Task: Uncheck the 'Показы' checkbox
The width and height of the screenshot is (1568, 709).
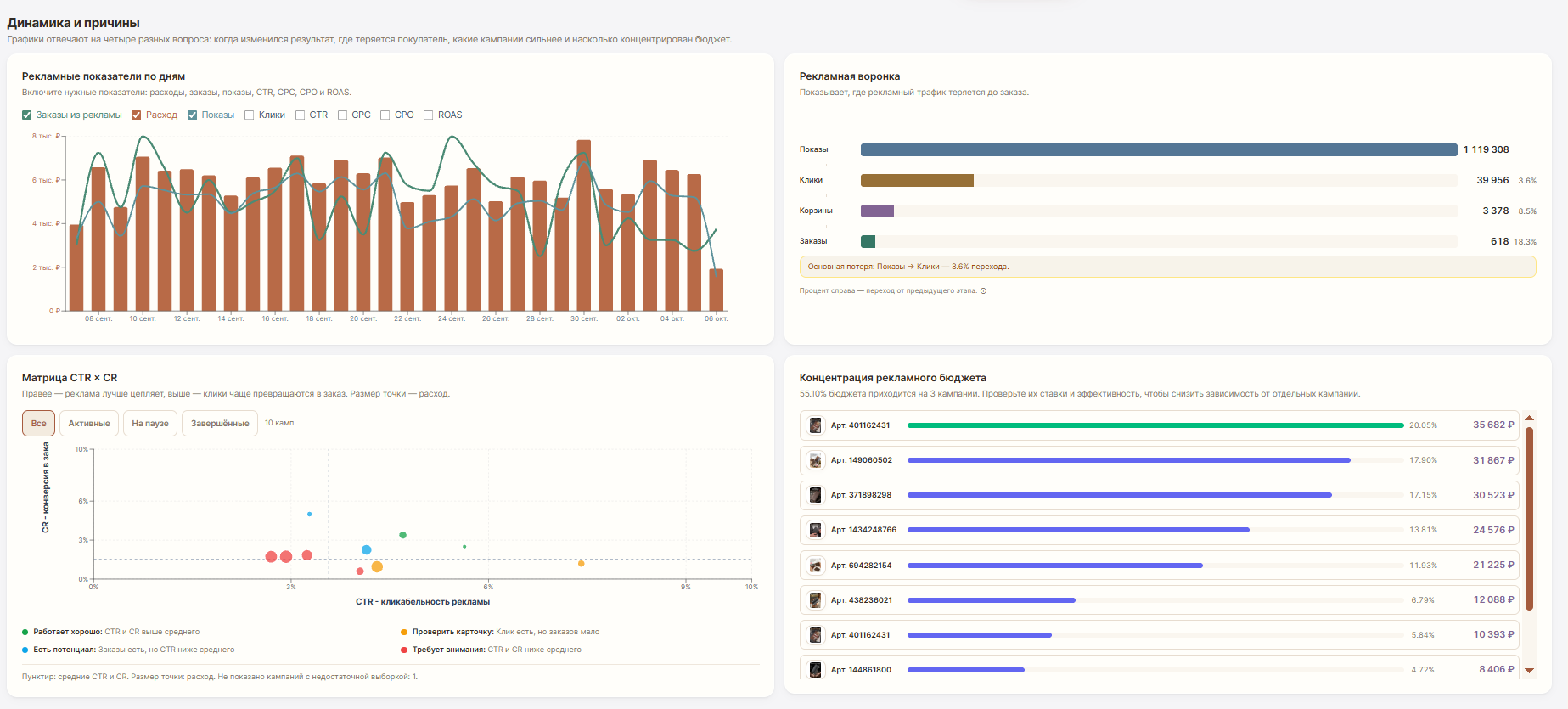Action: click(x=193, y=115)
